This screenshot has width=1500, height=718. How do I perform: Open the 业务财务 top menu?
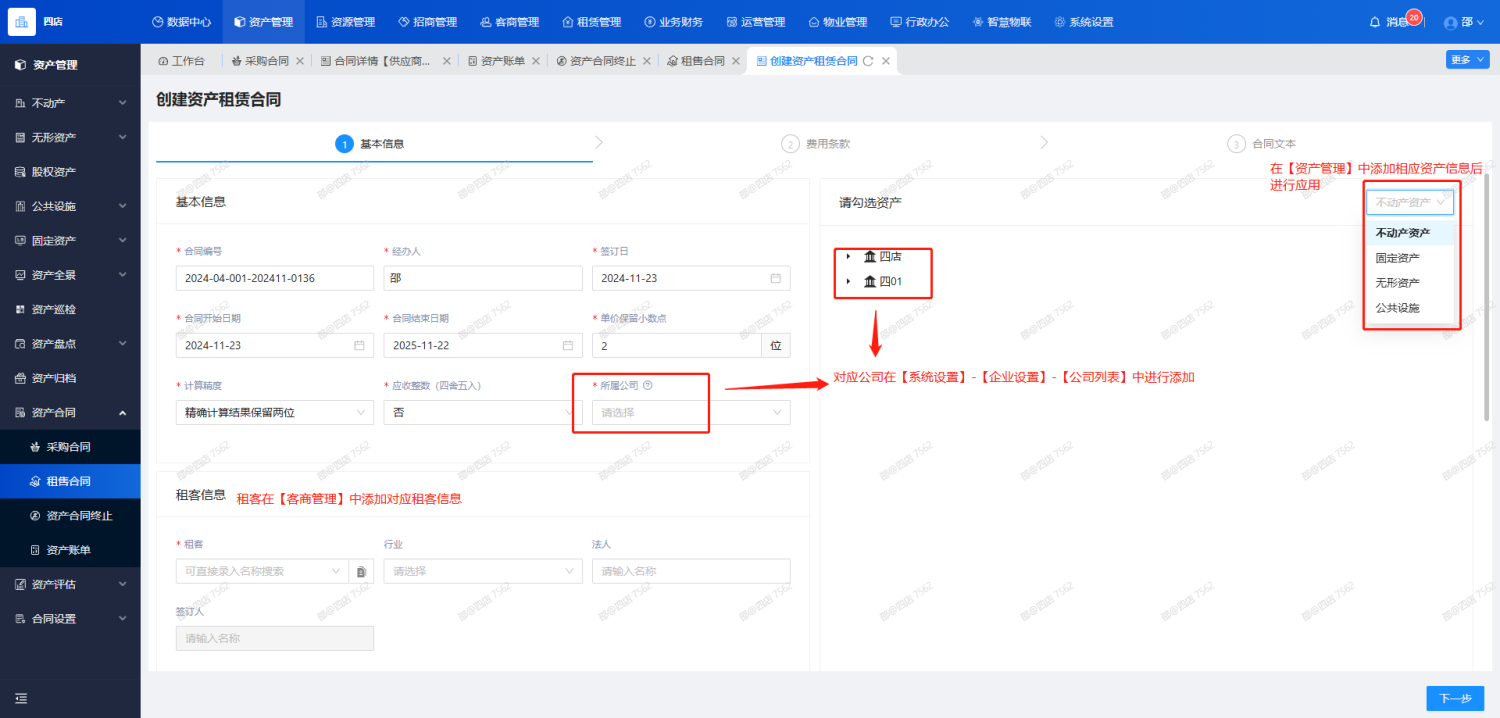(673, 22)
